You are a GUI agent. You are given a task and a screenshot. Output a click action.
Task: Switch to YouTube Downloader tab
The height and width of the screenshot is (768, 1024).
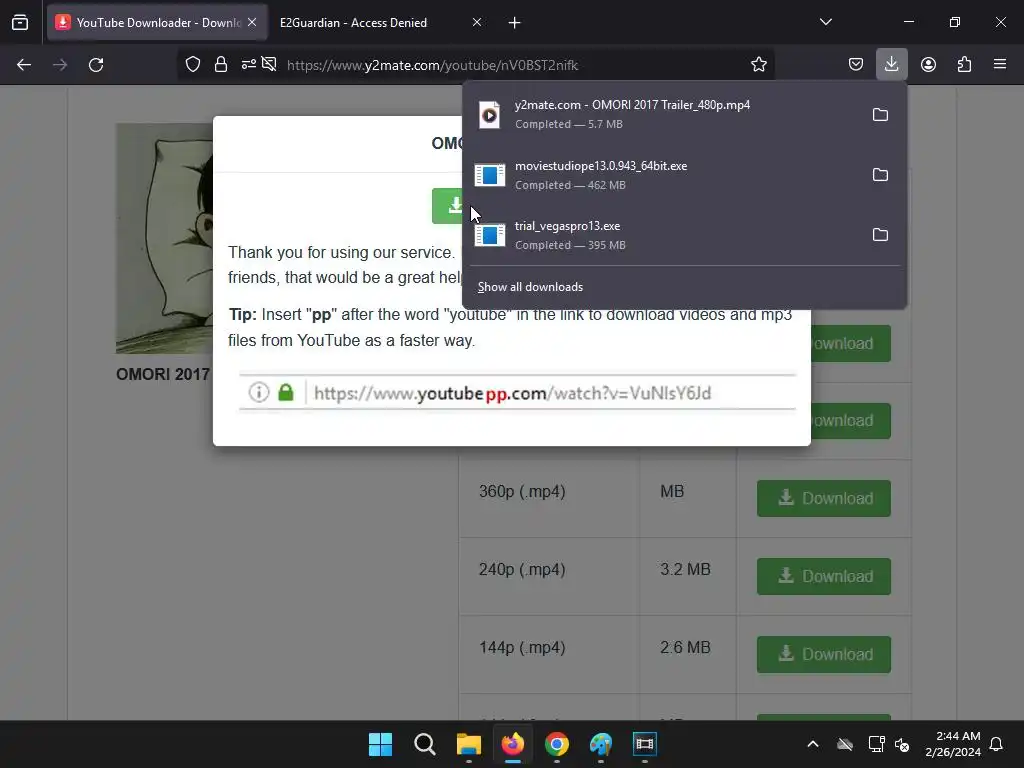[157, 22]
